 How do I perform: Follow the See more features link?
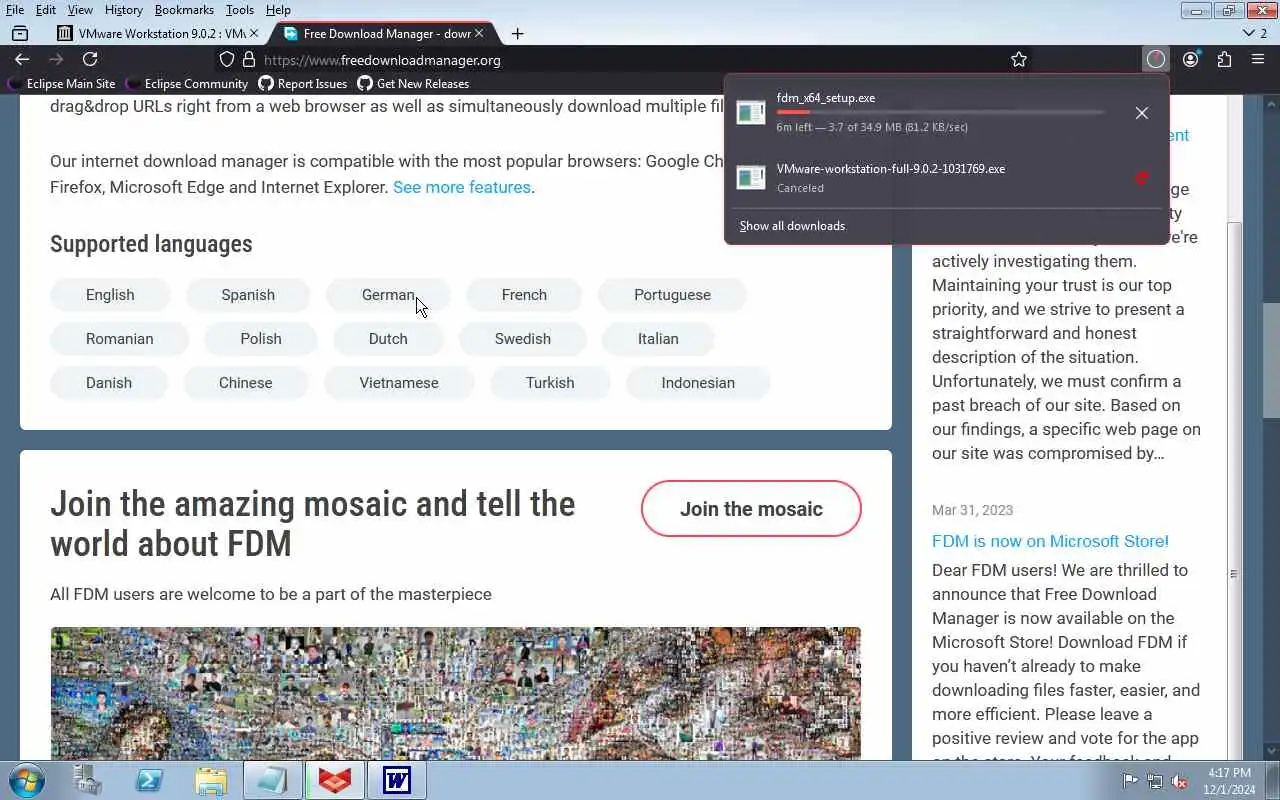click(x=462, y=187)
